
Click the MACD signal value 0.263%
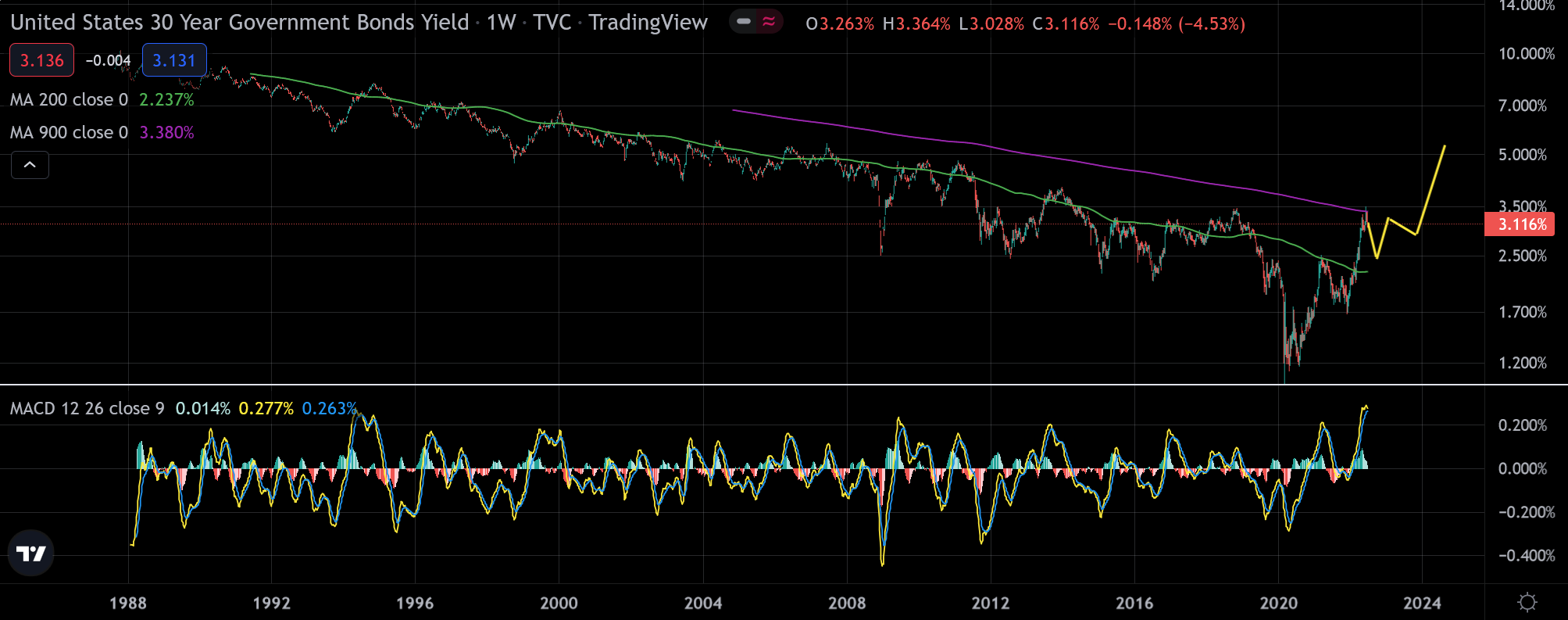tap(329, 409)
